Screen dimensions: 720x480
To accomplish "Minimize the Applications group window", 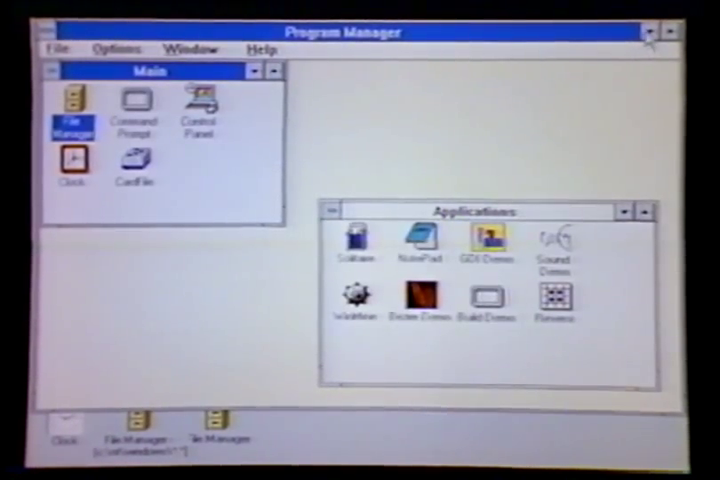I will 624,212.
